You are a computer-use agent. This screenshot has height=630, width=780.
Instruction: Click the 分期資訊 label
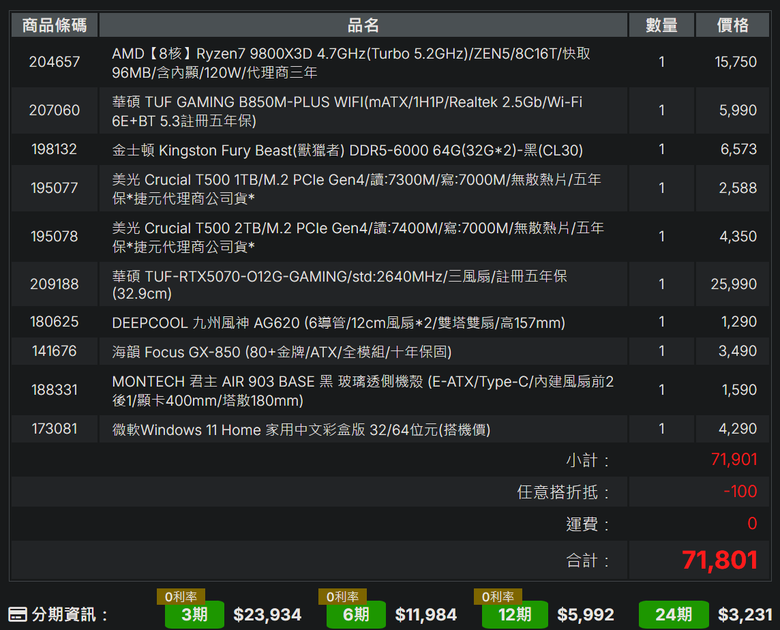tap(70, 615)
